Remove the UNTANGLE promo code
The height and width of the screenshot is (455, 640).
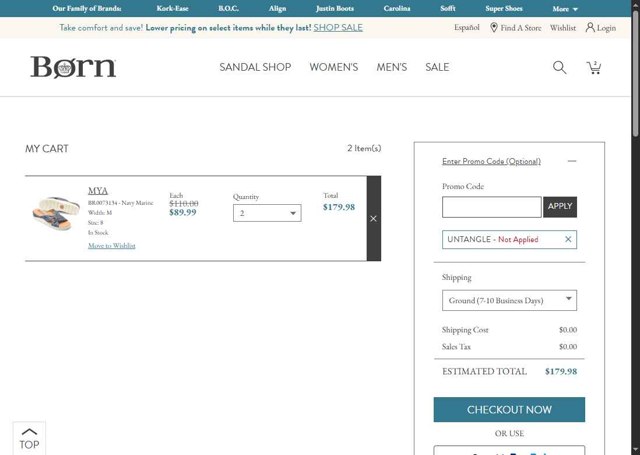(568, 240)
